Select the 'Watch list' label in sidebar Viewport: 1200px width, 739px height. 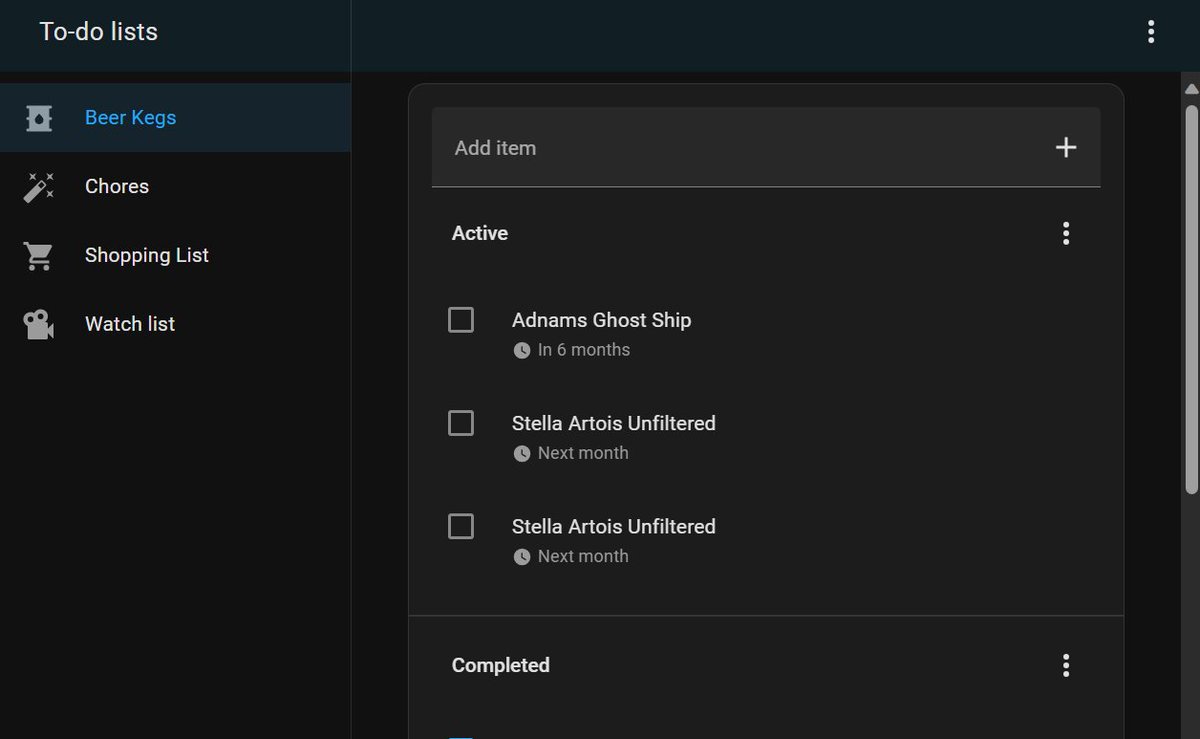[130, 324]
